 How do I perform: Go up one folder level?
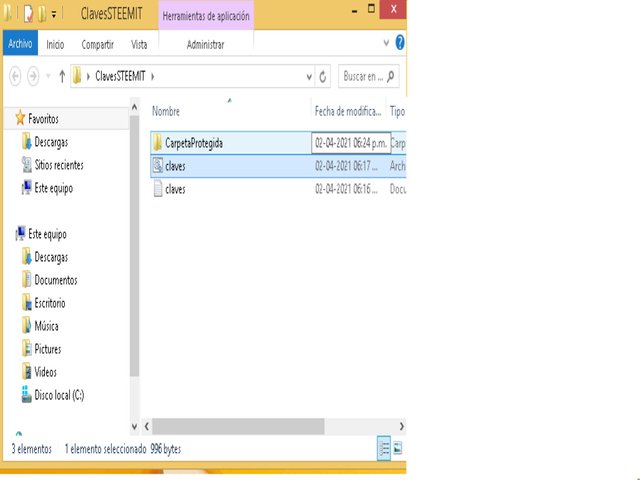click(x=62, y=76)
